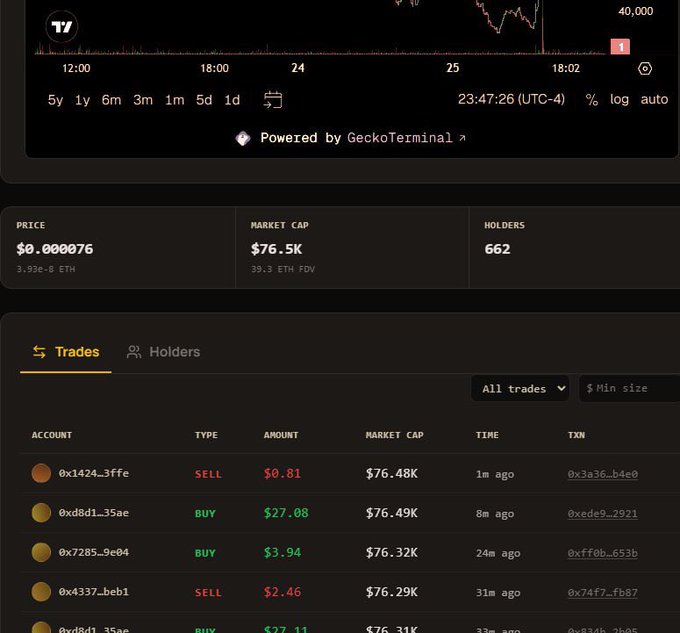
Task: Click the $76.32K market cap cell
Action: (x=392, y=552)
